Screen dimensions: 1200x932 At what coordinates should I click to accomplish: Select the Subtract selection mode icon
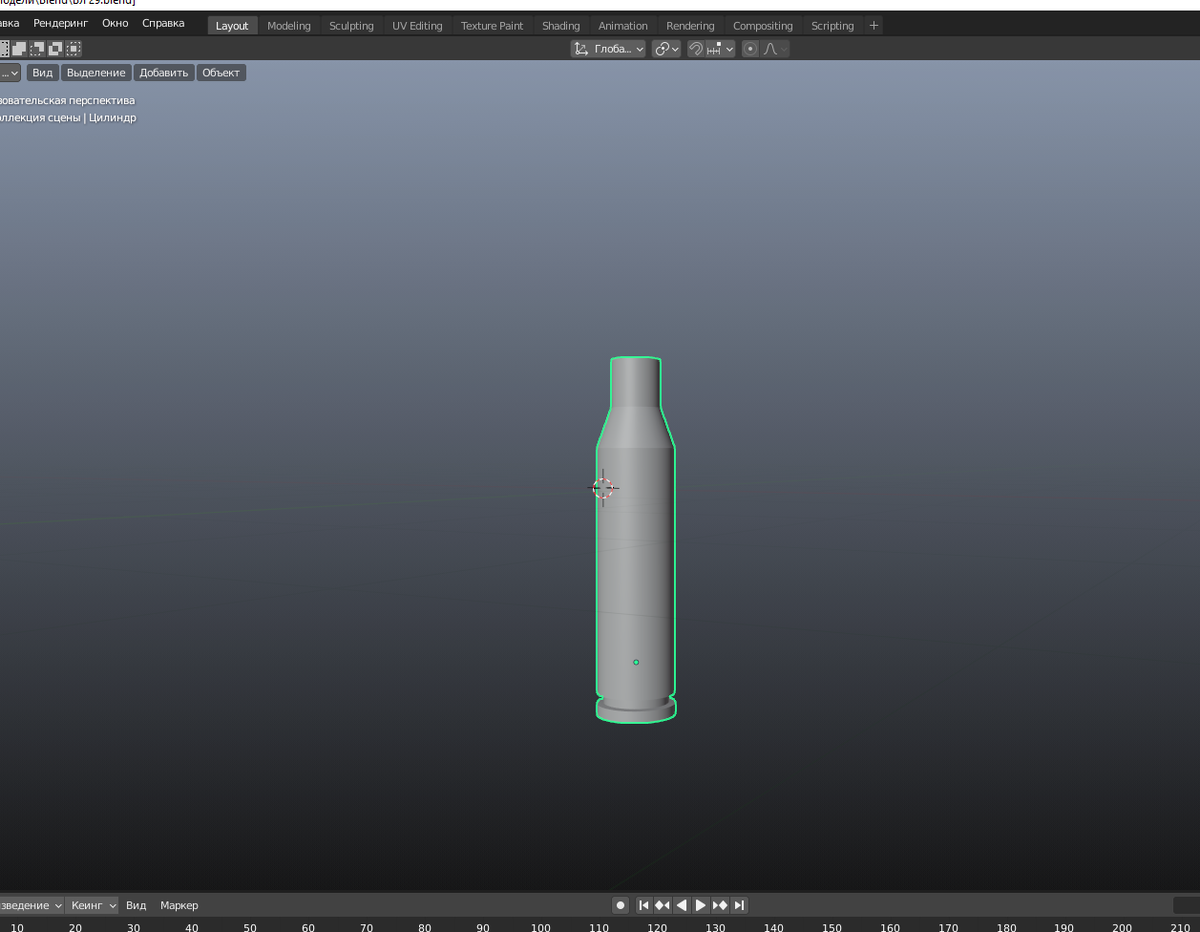[x=37, y=48]
